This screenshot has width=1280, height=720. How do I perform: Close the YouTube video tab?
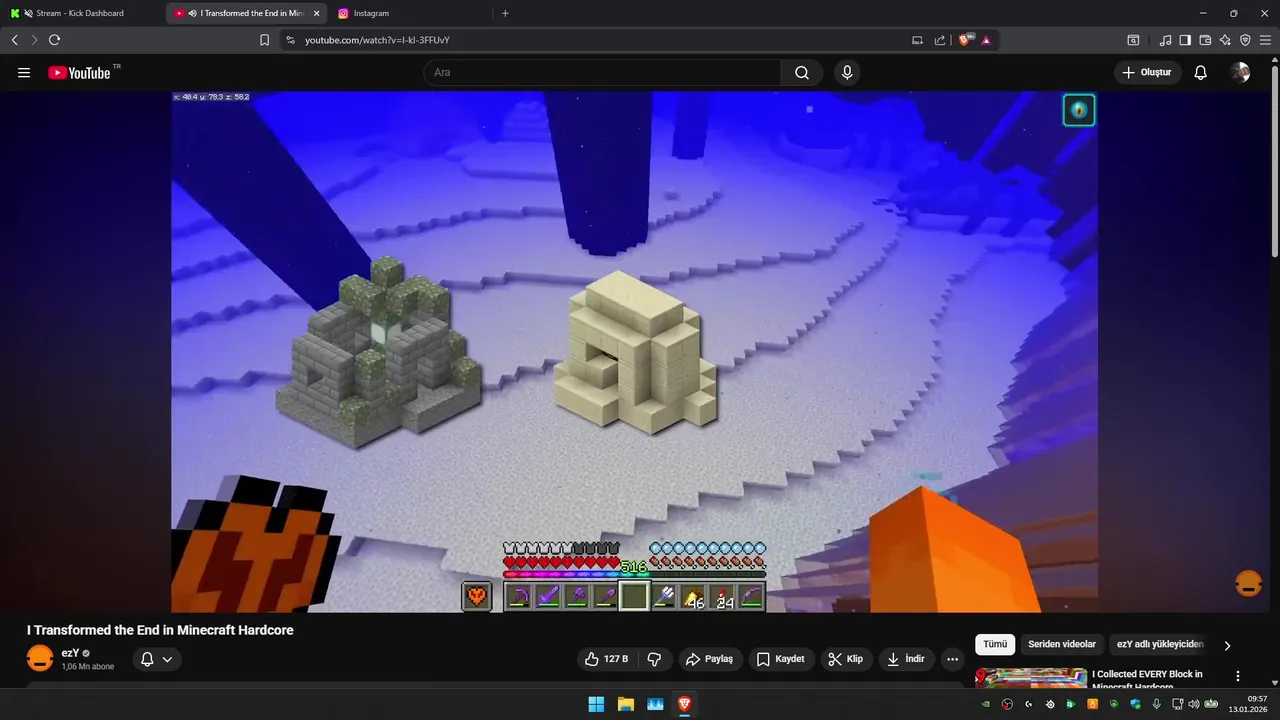tap(316, 13)
